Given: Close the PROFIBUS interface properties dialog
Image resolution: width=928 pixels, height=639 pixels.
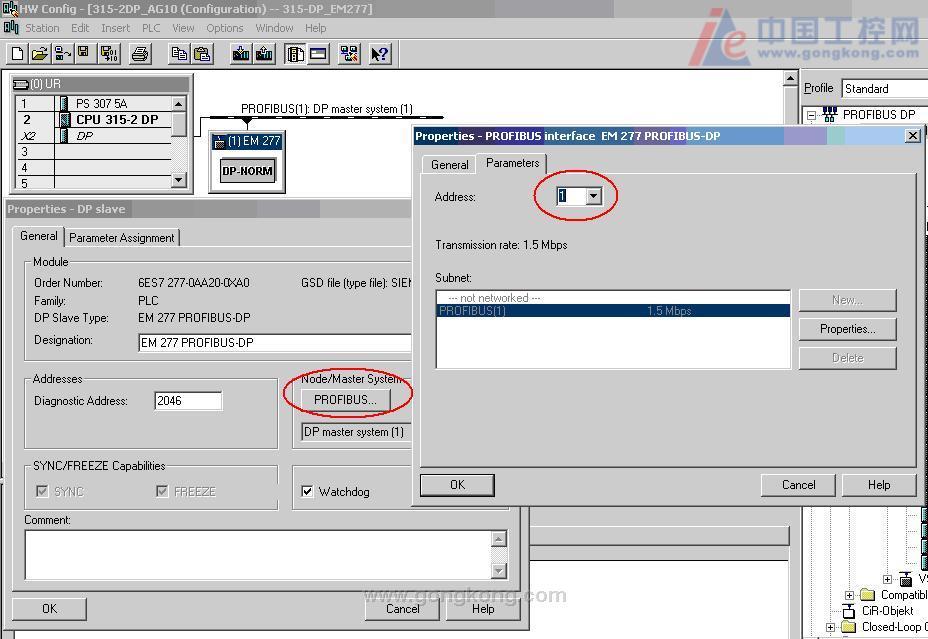Looking at the screenshot, I should point(913,136).
